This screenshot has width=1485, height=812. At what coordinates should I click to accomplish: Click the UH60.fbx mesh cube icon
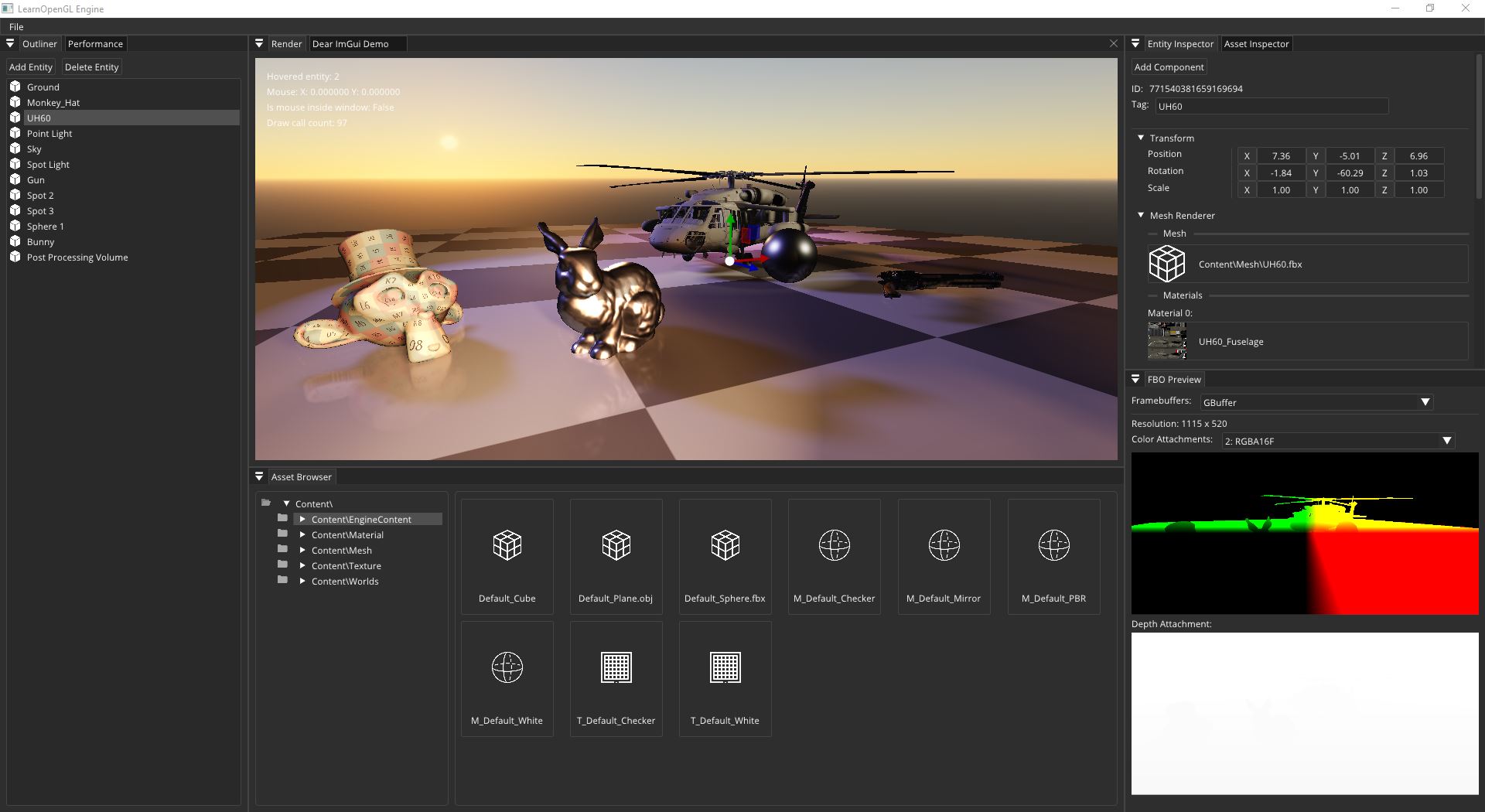(1167, 264)
